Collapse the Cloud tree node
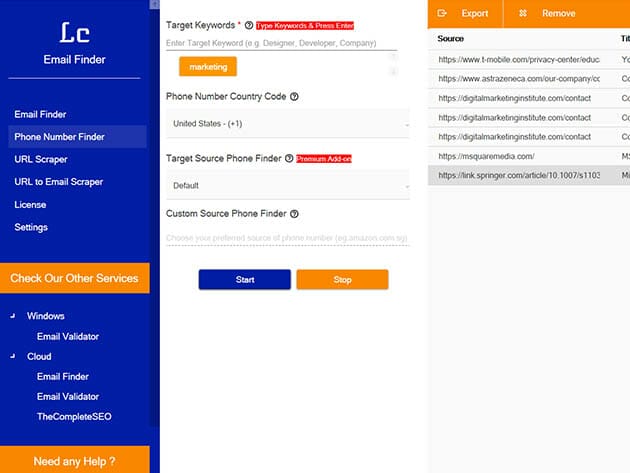Image resolution: width=630 pixels, height=473 pixels. tap(13, 356)
